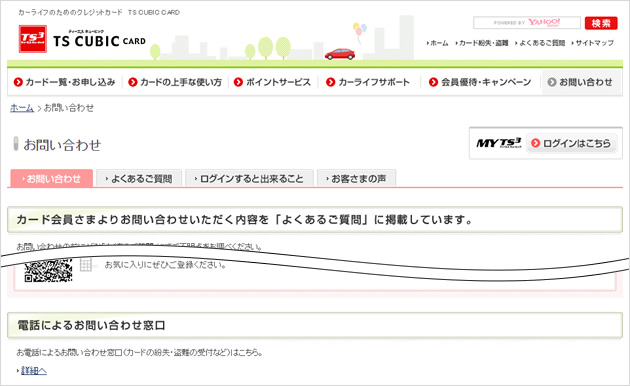Screen dimensions: 630x386
Task: Click the red car illustration in the header
Action: (340, 54)
